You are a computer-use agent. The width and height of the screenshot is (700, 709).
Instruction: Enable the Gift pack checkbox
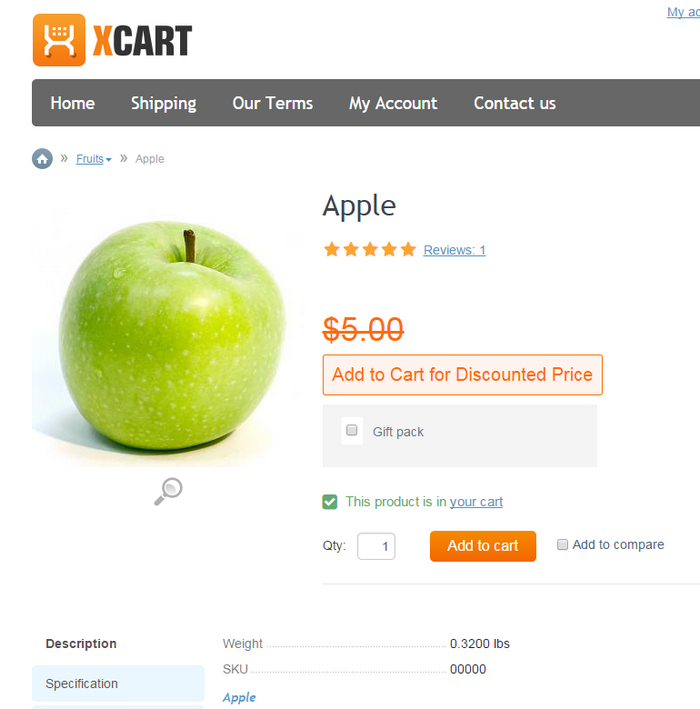point(352,430)
